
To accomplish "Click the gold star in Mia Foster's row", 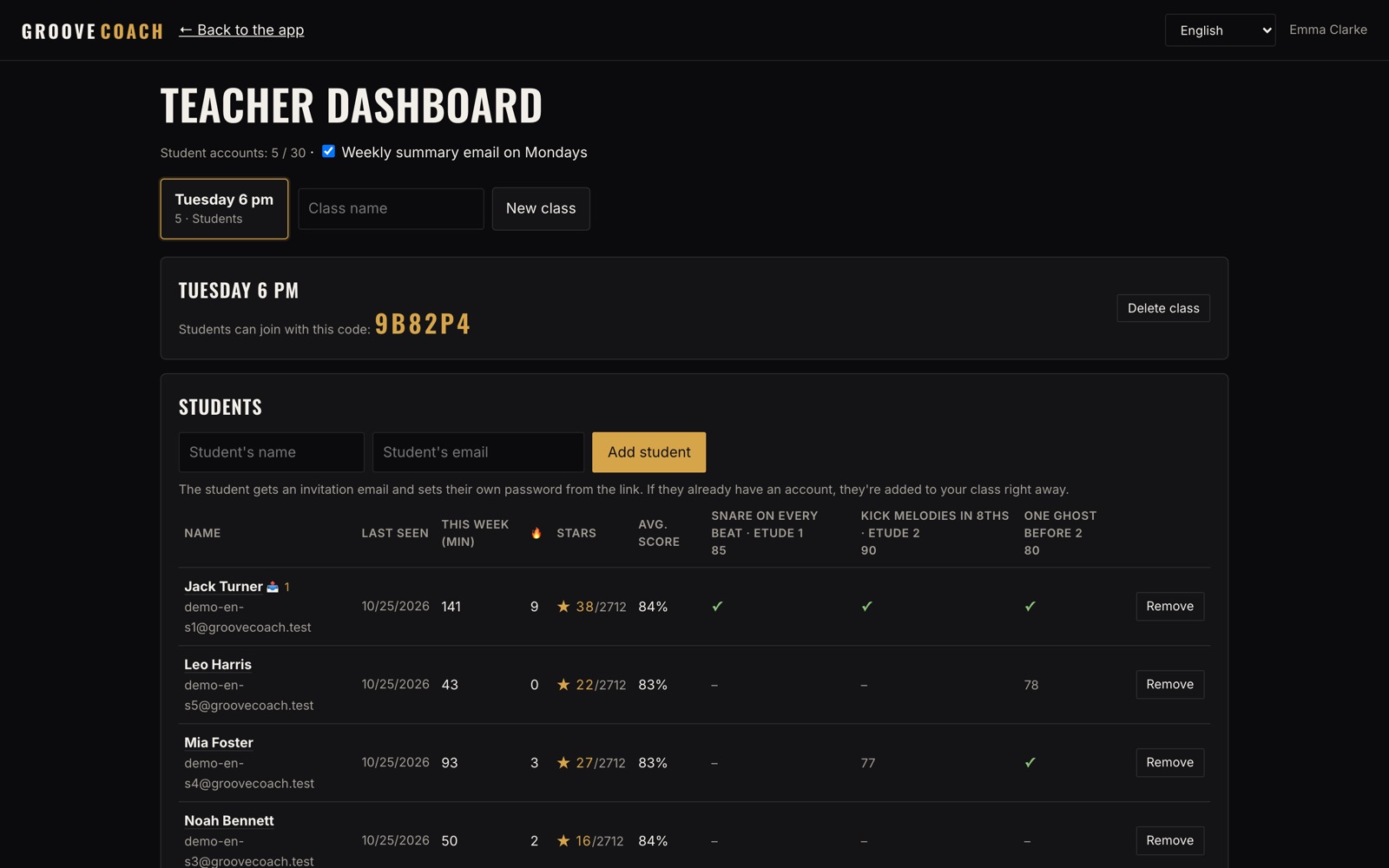I will [563, 762].
